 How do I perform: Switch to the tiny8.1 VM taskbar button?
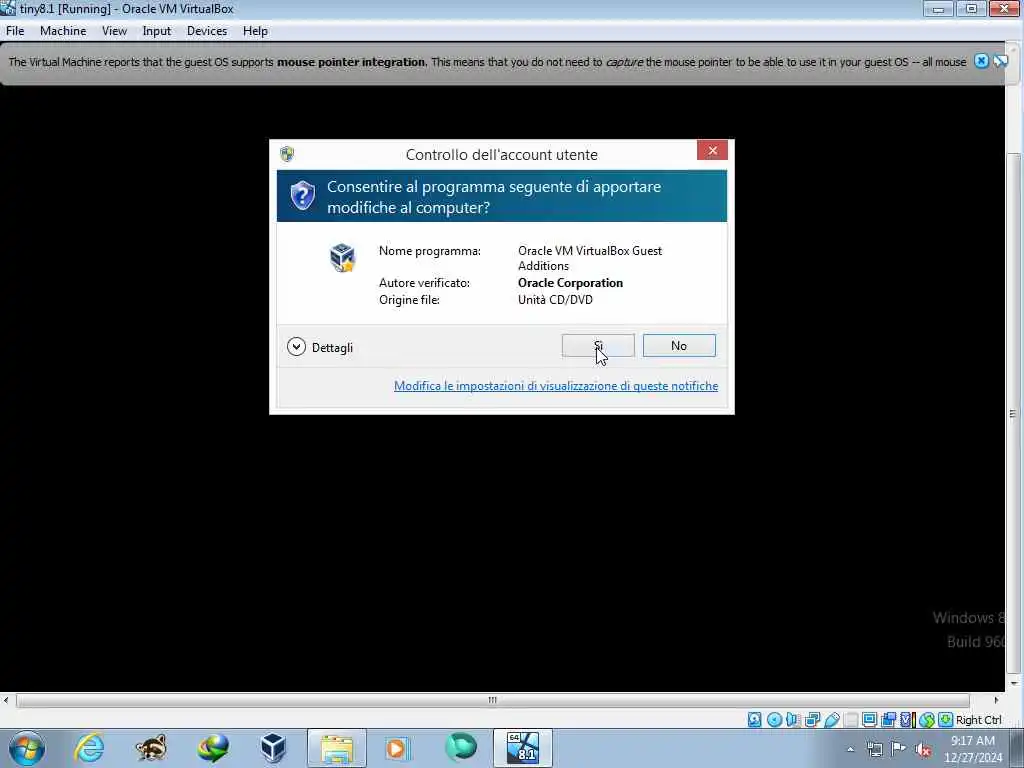tap(522, 748)
